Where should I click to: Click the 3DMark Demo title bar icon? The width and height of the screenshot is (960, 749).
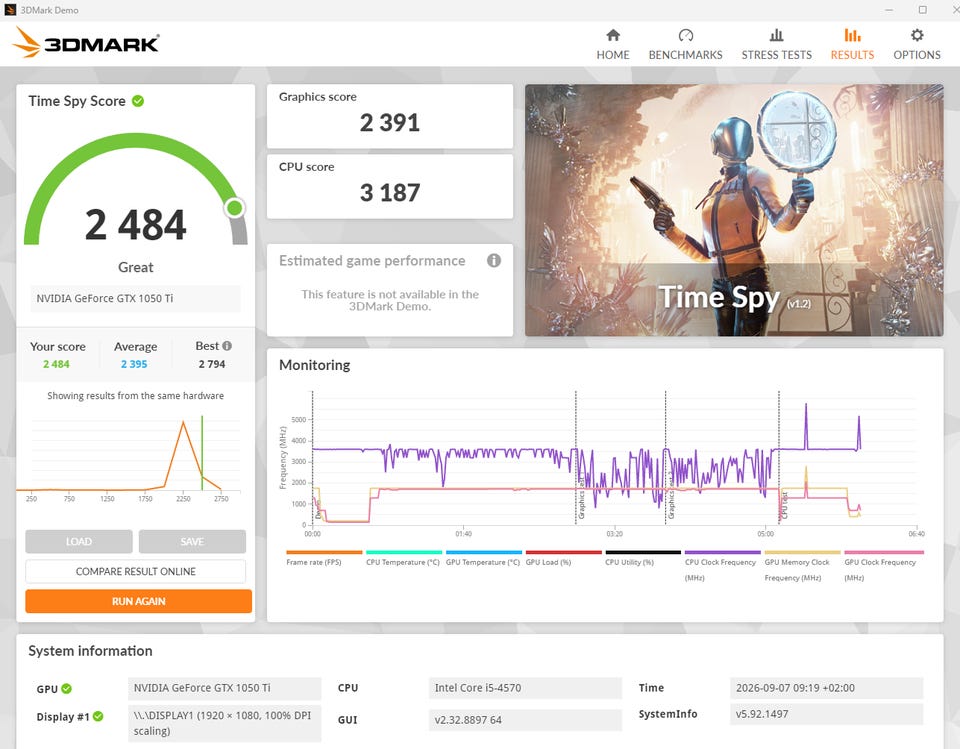click(x=10, y=10)
